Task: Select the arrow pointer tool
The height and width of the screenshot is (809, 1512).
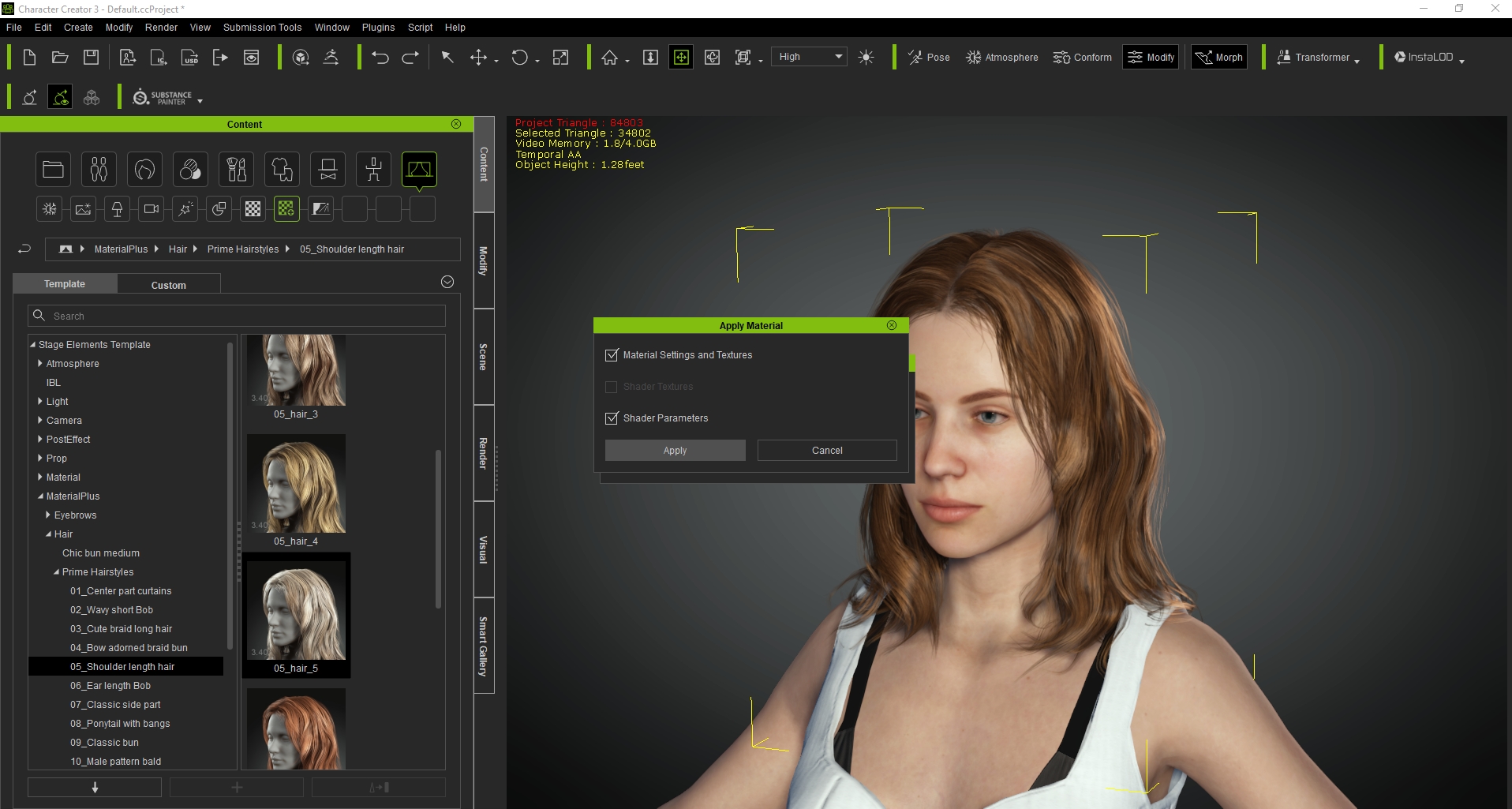Action: (x=447, y=57)
